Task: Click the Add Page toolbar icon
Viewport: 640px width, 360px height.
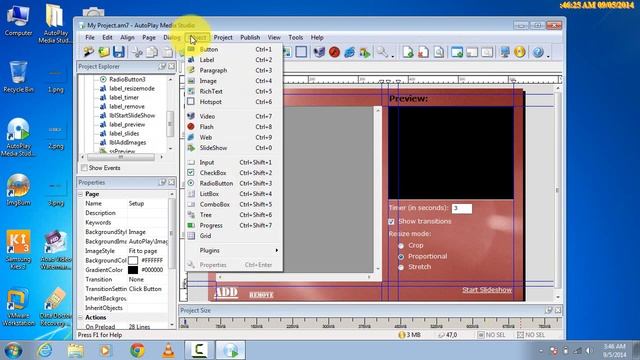Action: [x=408, y=52]
